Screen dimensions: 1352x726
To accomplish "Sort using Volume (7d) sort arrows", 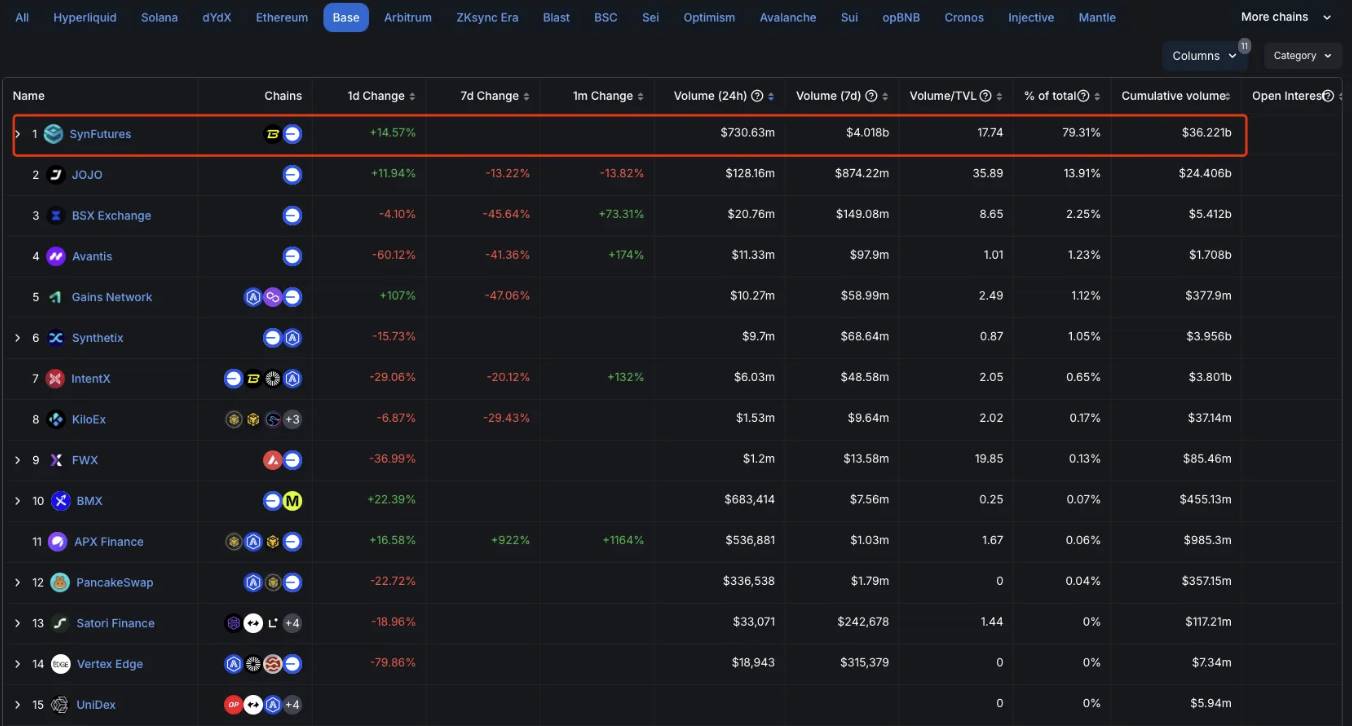I will point(885,96).
